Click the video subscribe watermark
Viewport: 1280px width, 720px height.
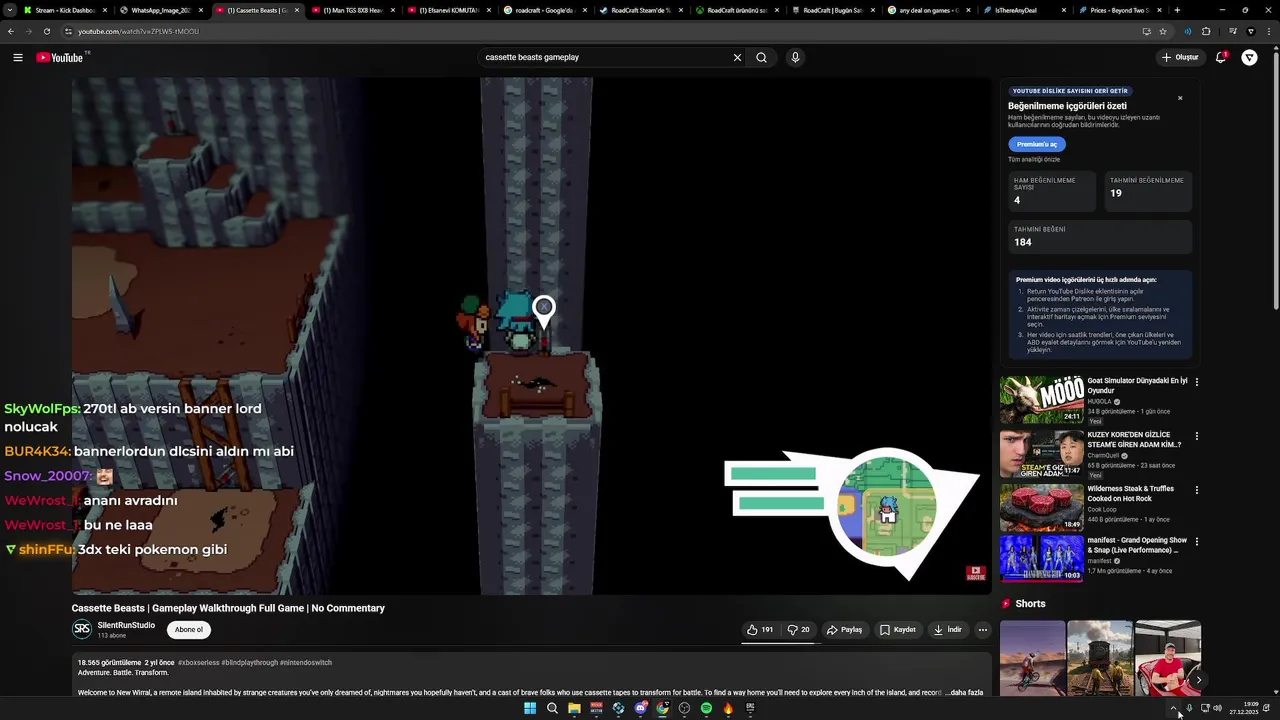pyautogui.click(x=976, y=573)
